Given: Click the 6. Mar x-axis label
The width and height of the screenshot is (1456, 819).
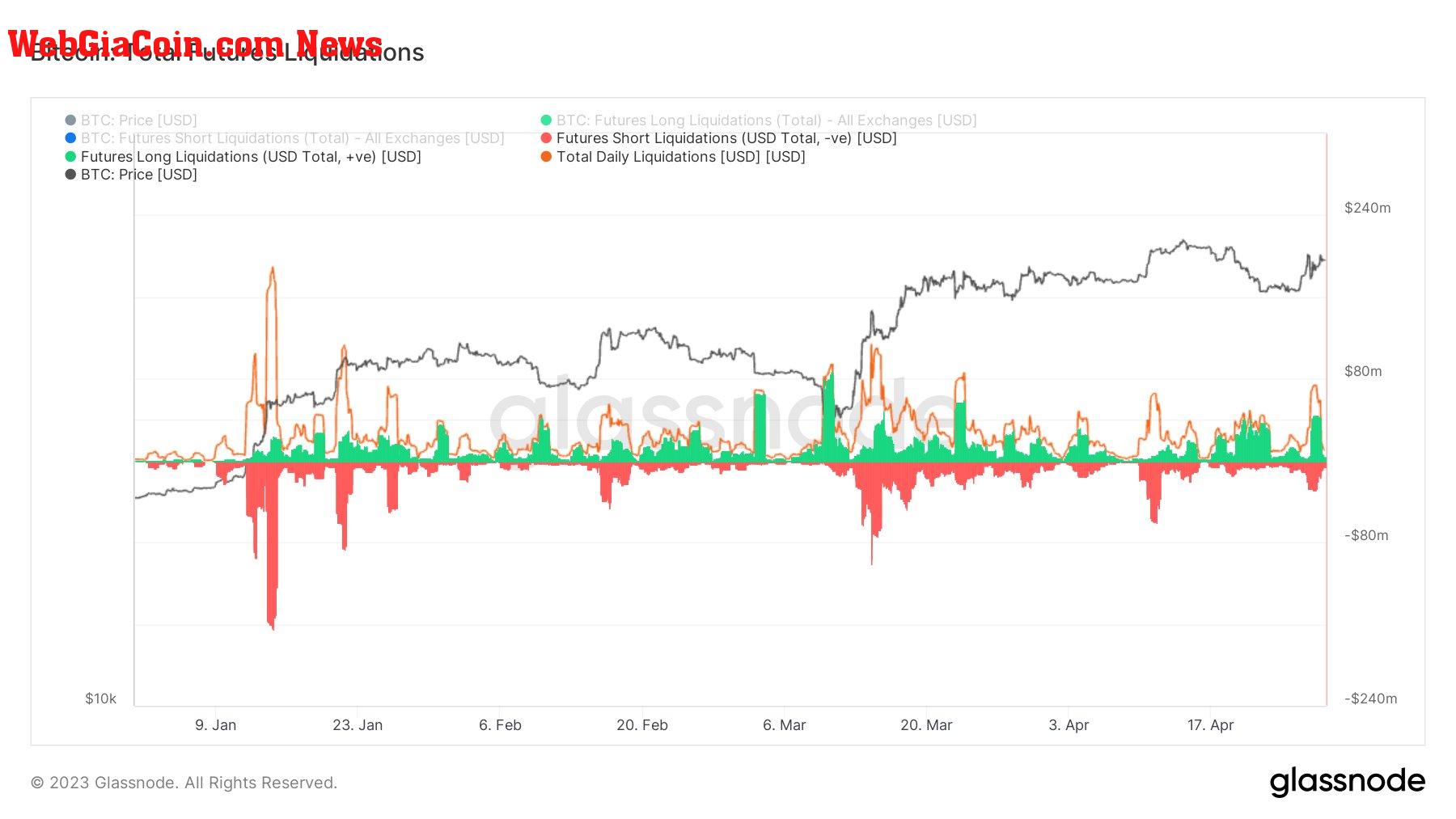Looking at the screenshot, I should pos(785,725).
